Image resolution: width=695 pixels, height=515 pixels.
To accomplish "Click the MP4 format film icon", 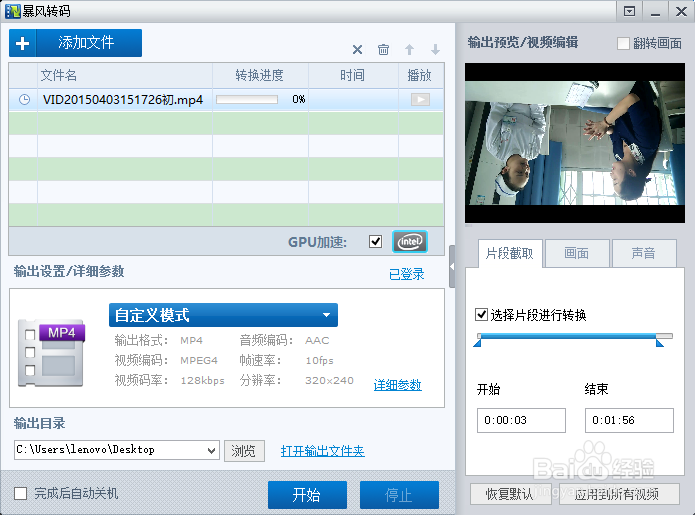I will [x=51, y=353].
